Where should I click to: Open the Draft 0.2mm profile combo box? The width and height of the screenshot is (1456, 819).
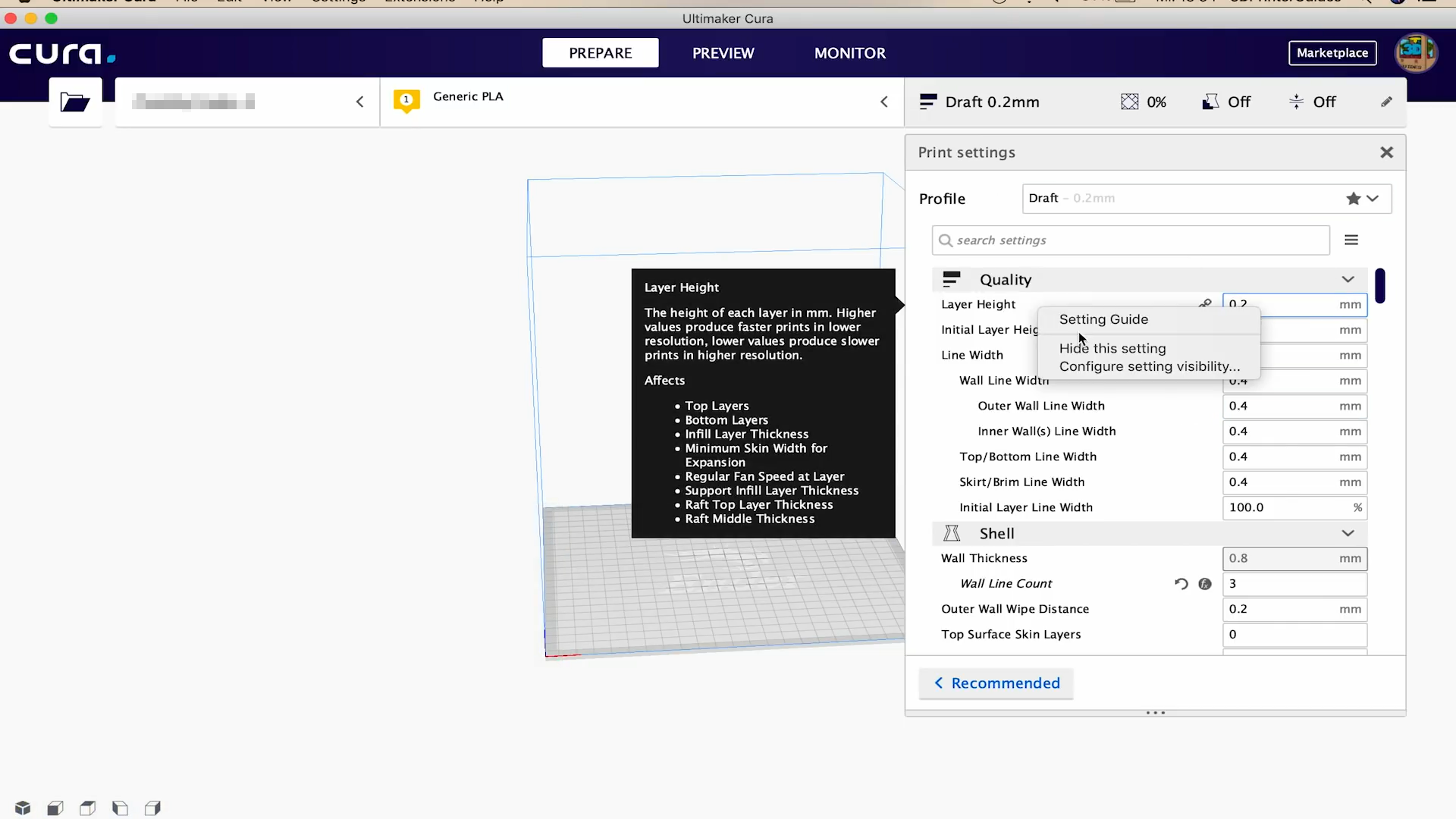(1207, 199)
